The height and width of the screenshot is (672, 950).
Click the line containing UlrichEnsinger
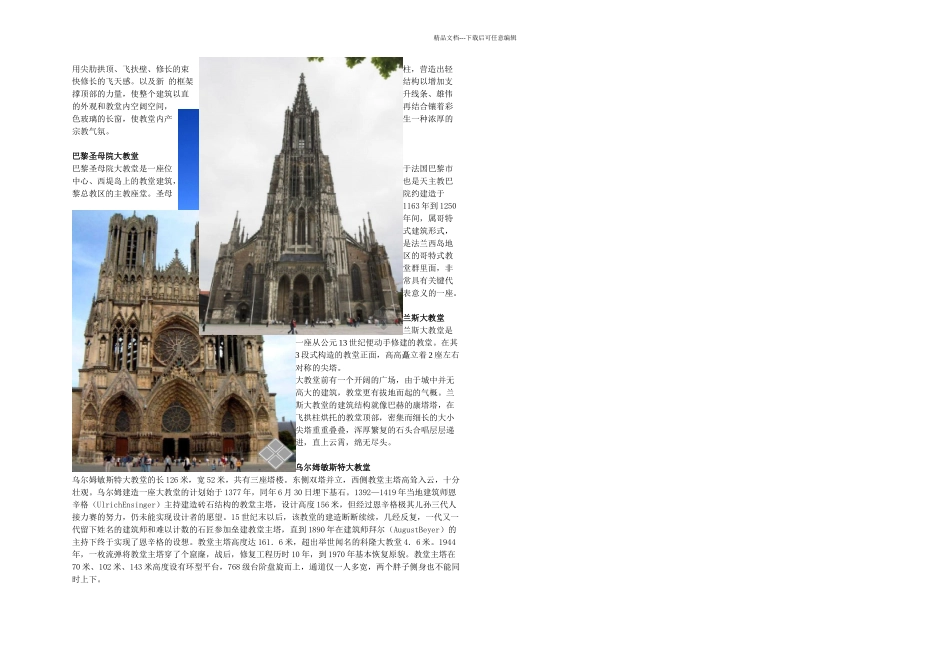(x=264, y=505)
